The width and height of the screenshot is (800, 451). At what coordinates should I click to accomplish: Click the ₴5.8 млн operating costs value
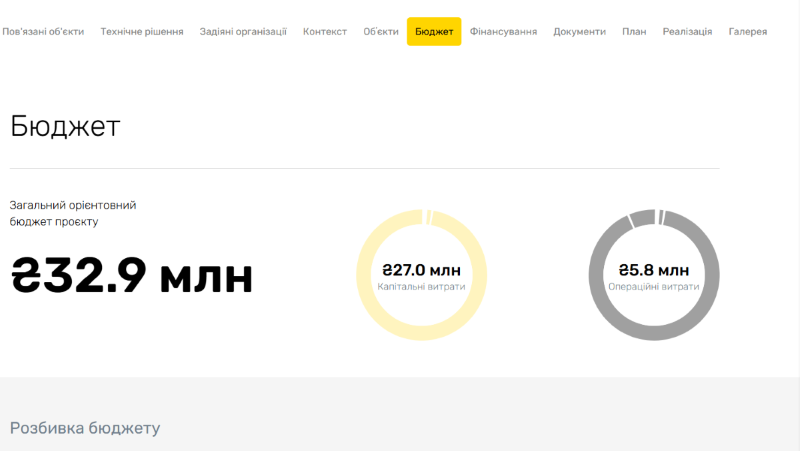click(654, 270)
